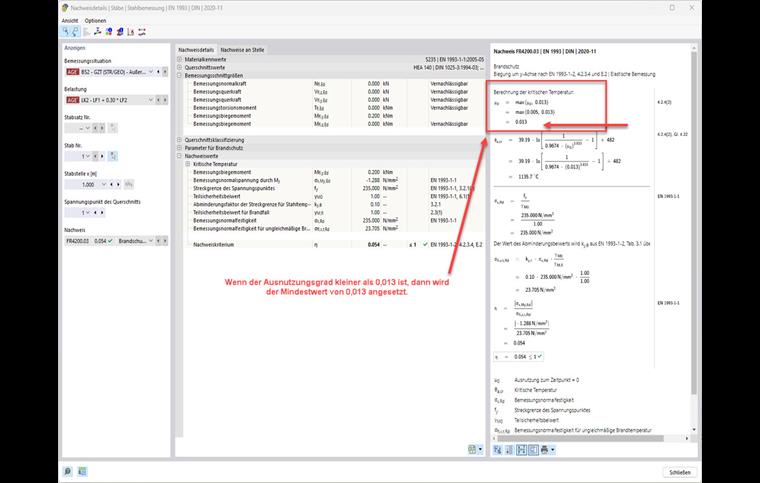This screenshot has width=760, height=483.
Task: Go to next Spannungspunkt
Action: [102, 213]
